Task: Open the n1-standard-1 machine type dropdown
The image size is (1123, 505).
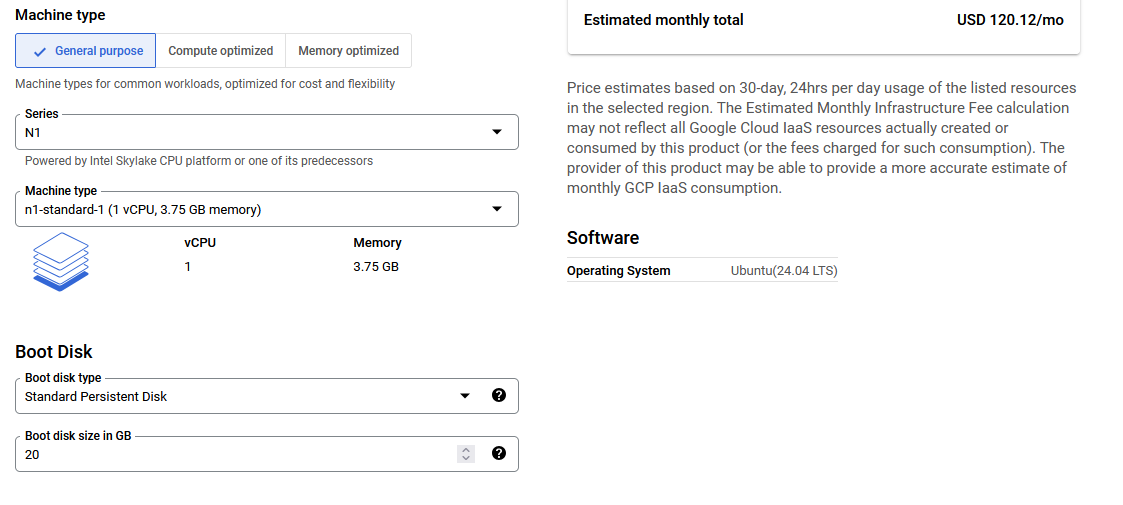Action: (266, 209)
